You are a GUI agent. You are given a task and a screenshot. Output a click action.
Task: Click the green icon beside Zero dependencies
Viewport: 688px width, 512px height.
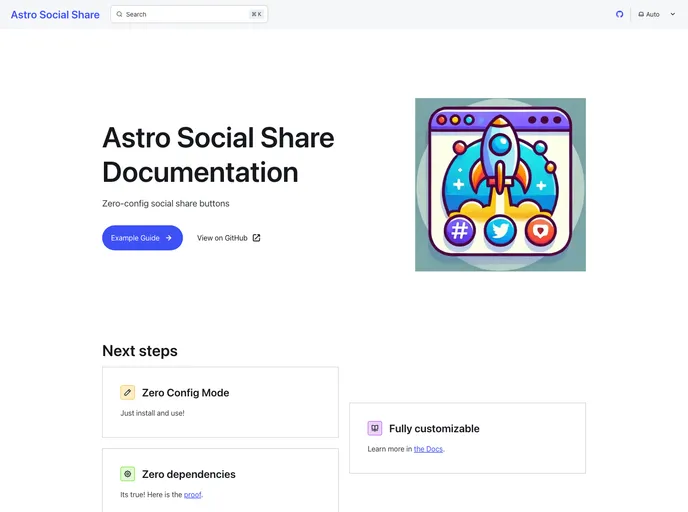(x=128, y=474)
